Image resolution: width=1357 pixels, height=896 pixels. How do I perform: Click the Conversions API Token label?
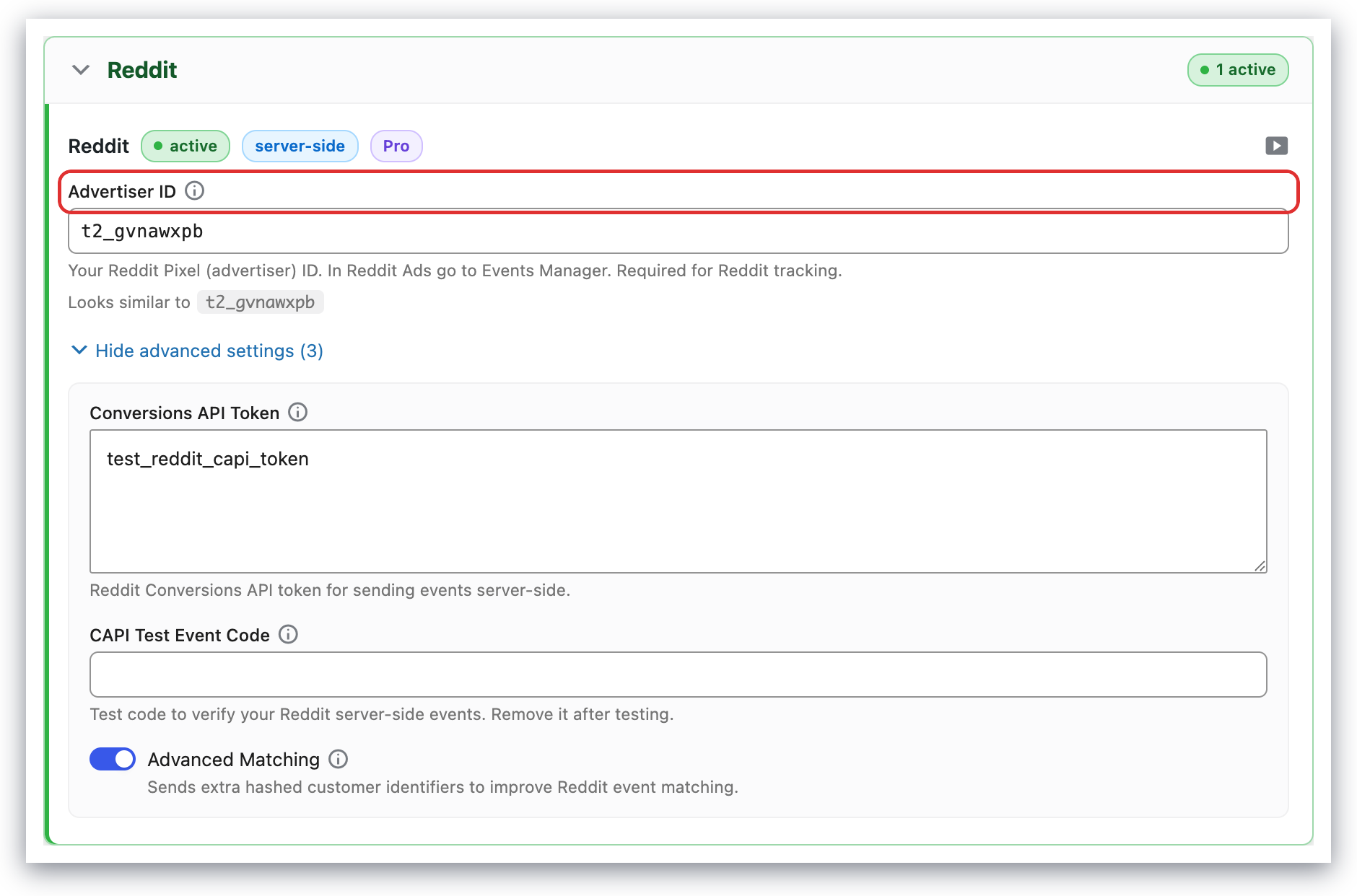coord(185,413)
